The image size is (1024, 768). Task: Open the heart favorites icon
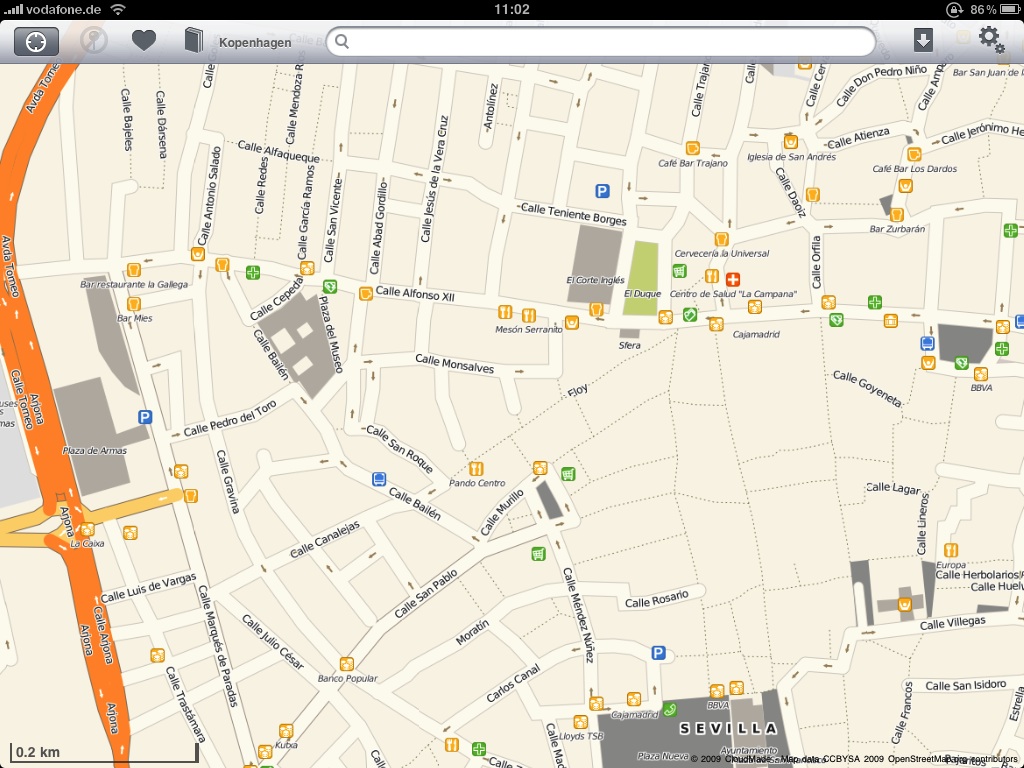coord(144,41)
